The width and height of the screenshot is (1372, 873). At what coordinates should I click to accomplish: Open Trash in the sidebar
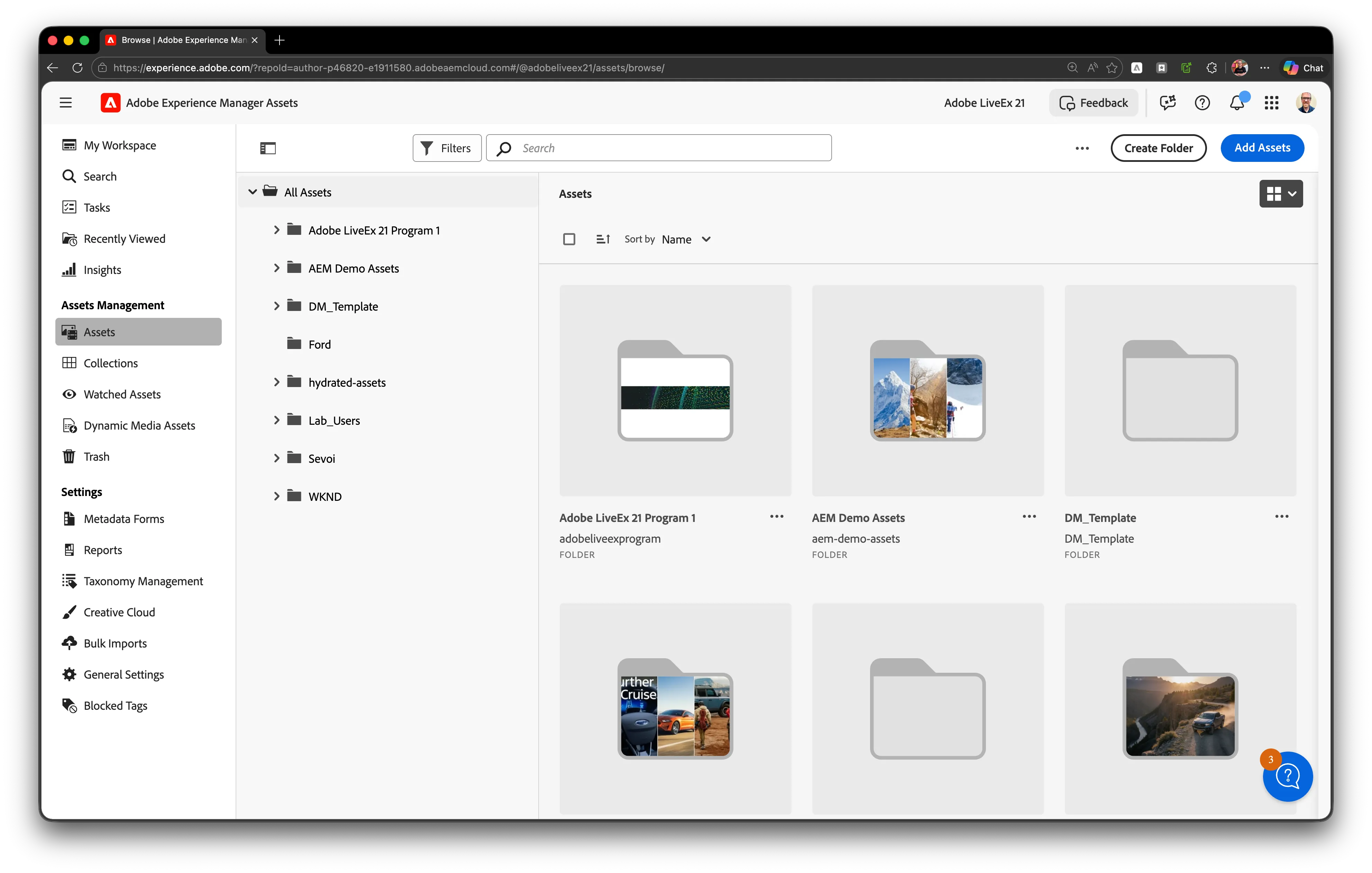click(x=138, y=457)
